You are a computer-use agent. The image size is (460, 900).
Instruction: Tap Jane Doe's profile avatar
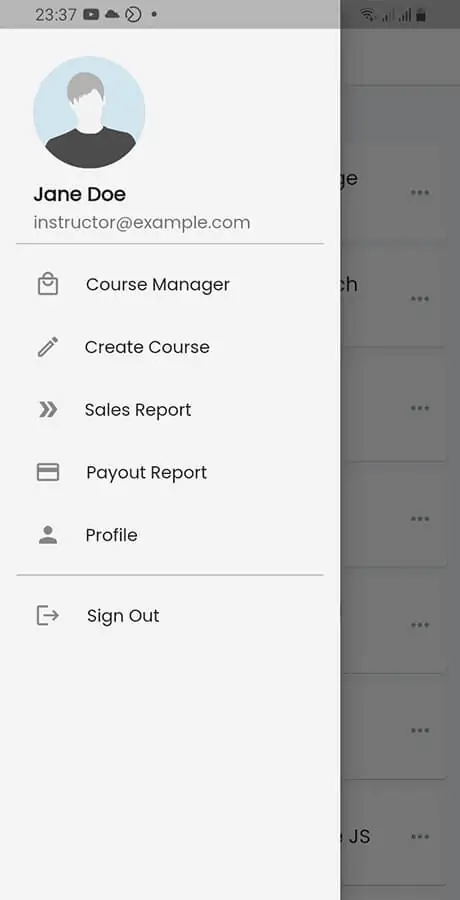coord(89,112)
